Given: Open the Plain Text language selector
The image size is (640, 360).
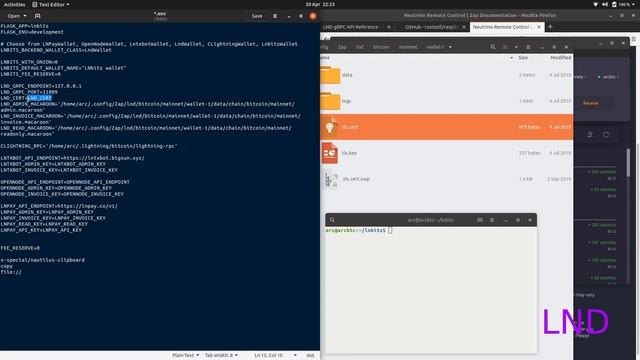Looking at the screenshot, I should (185, 355).
